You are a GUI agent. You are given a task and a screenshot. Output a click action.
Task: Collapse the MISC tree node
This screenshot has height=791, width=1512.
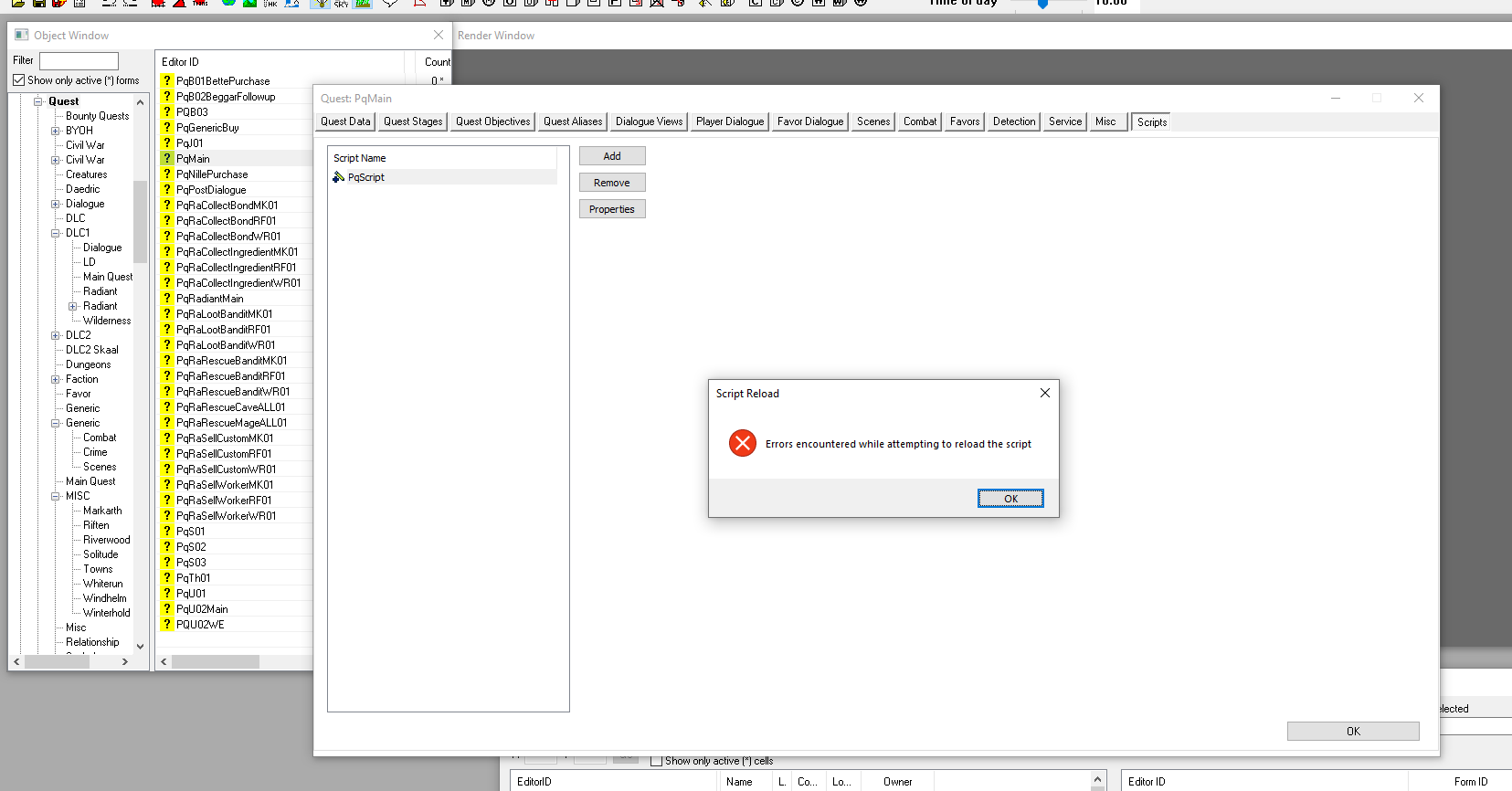[56, 496]
